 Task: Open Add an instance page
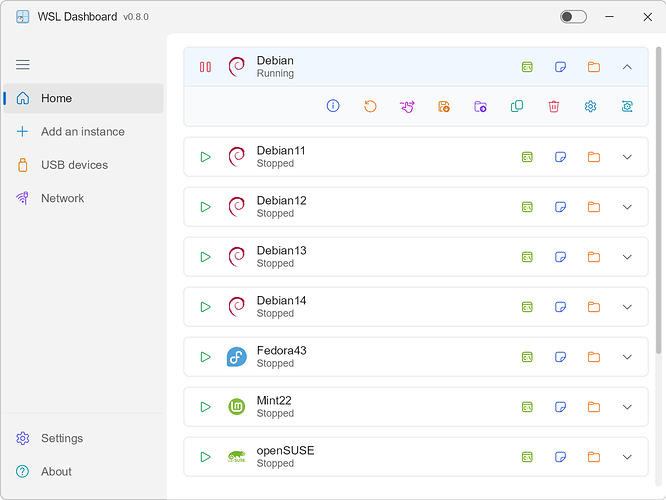pos(83,132)
